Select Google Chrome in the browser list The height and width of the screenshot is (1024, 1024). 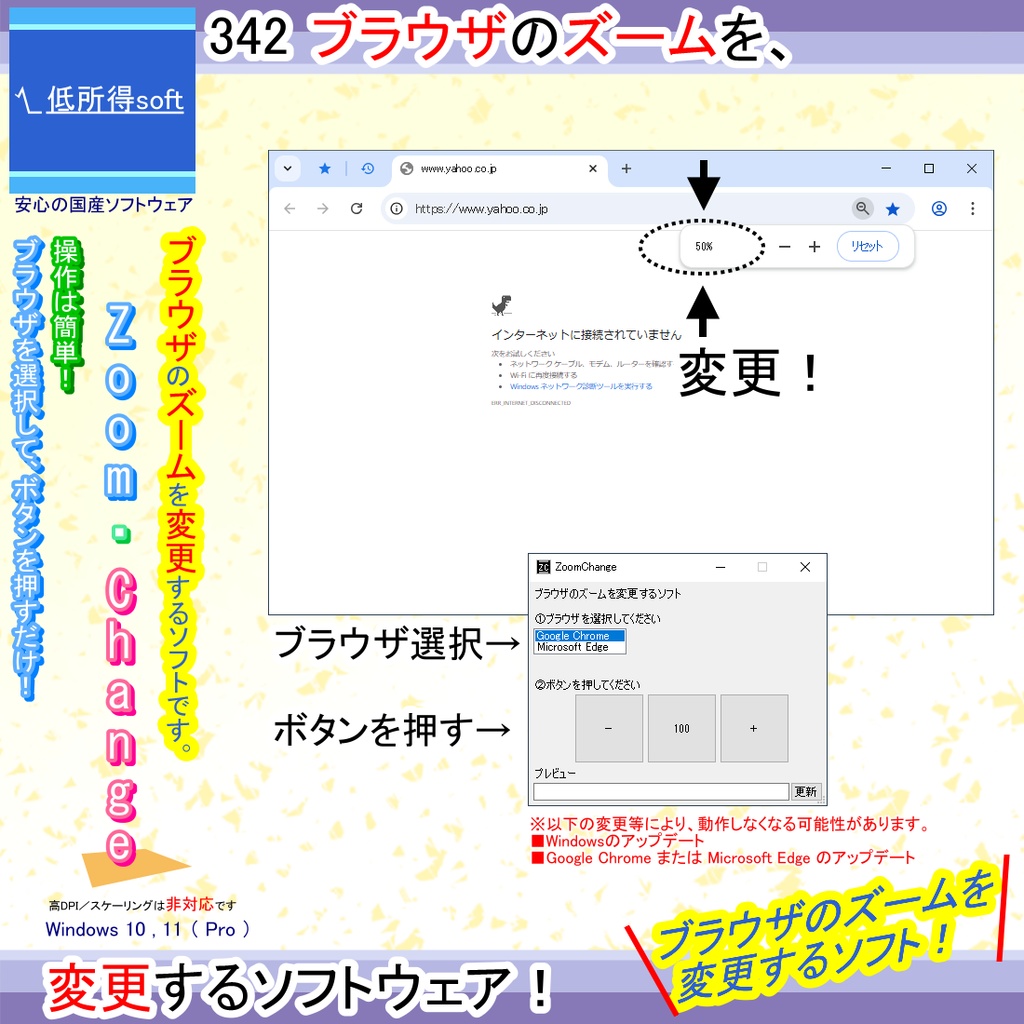click(580, 635)
